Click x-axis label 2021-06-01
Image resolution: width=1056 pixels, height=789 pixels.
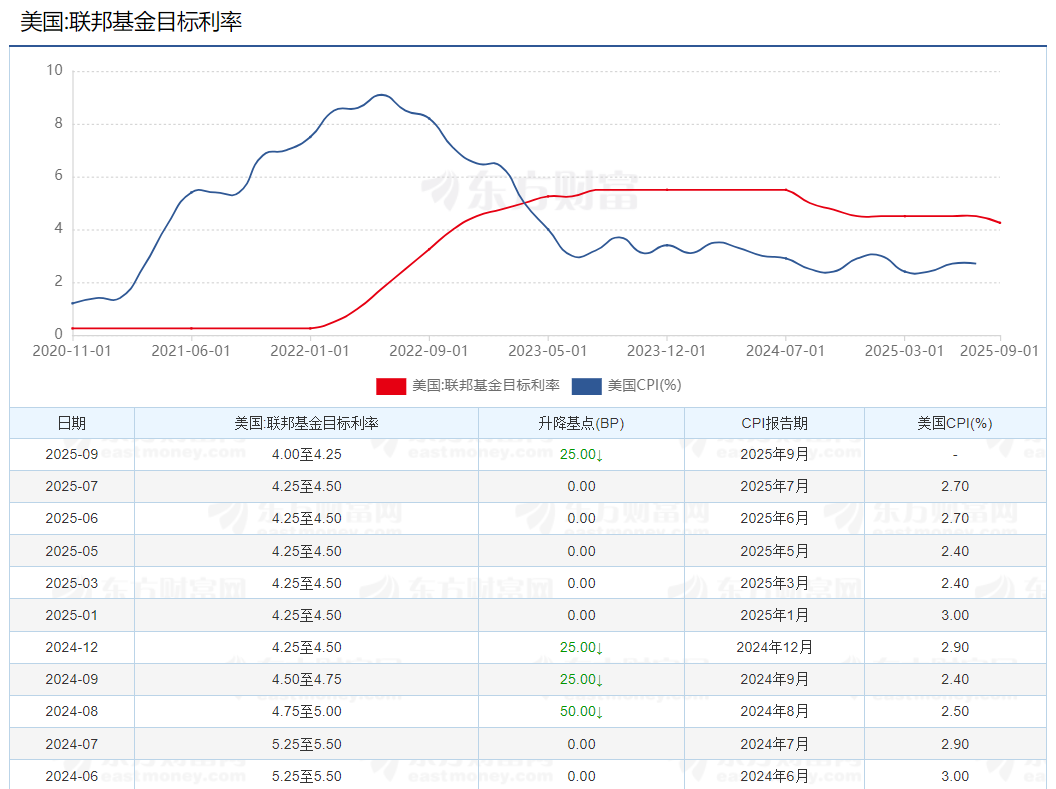(x=191, y=351)
